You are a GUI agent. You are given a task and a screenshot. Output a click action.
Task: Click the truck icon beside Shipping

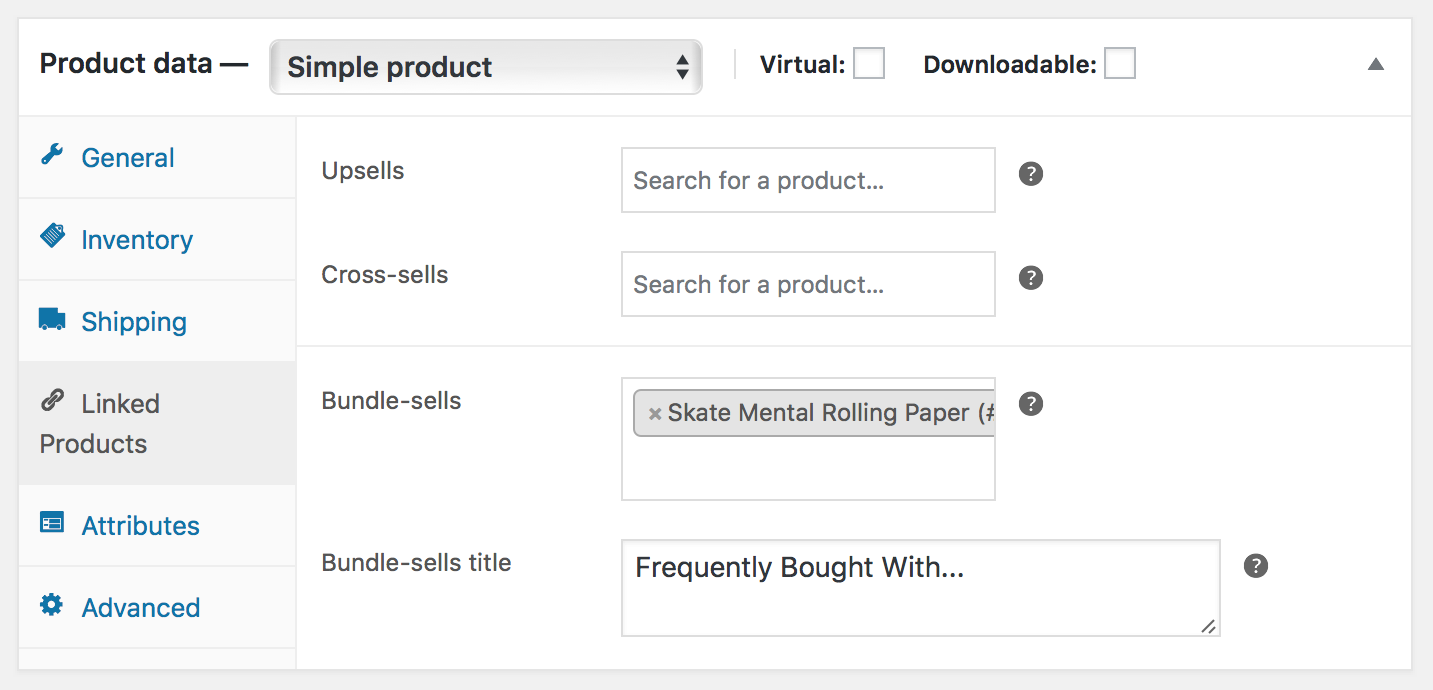coord(52,319)
